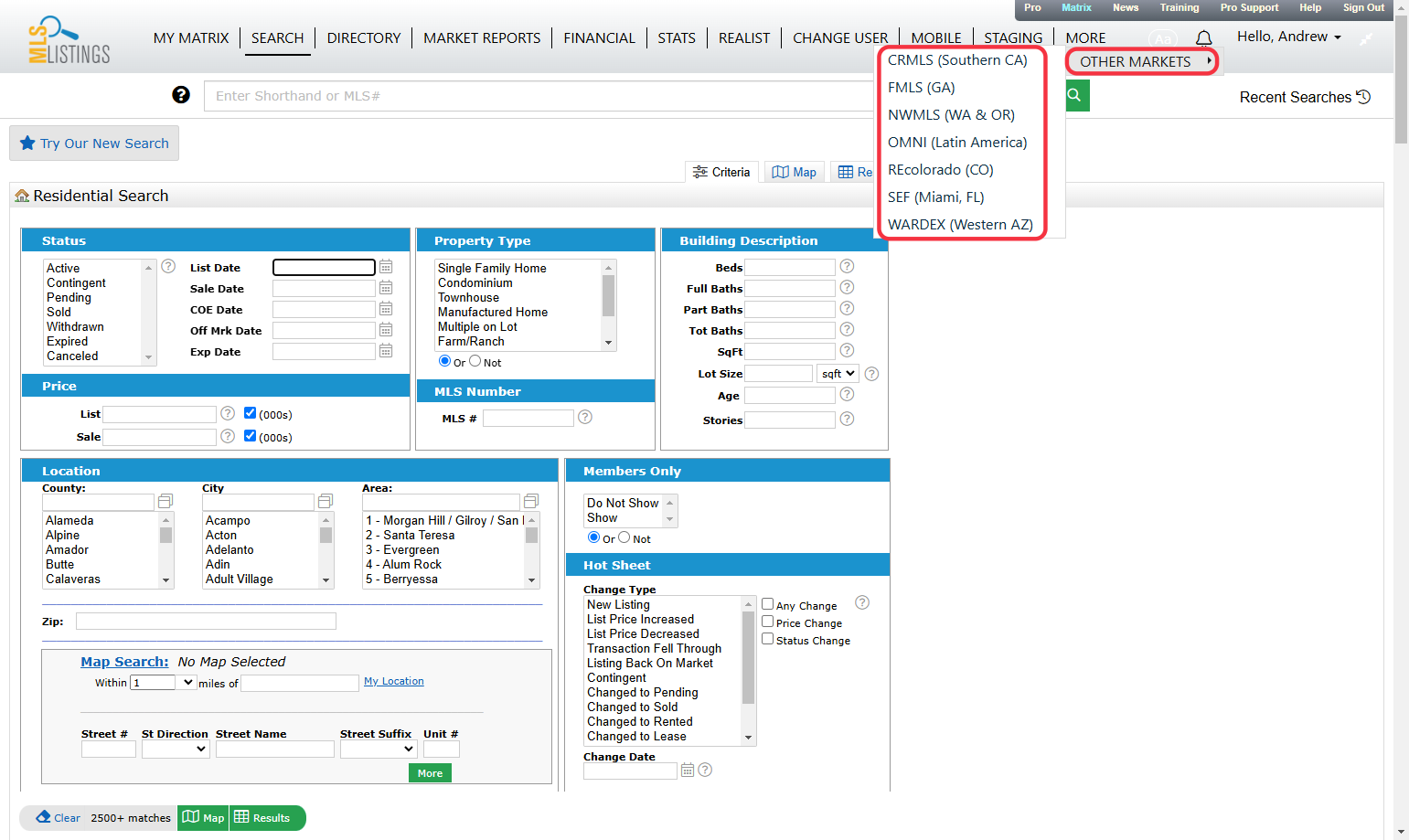
Task: Open the notifications bell icon
Action: (x=1204, y=38)
